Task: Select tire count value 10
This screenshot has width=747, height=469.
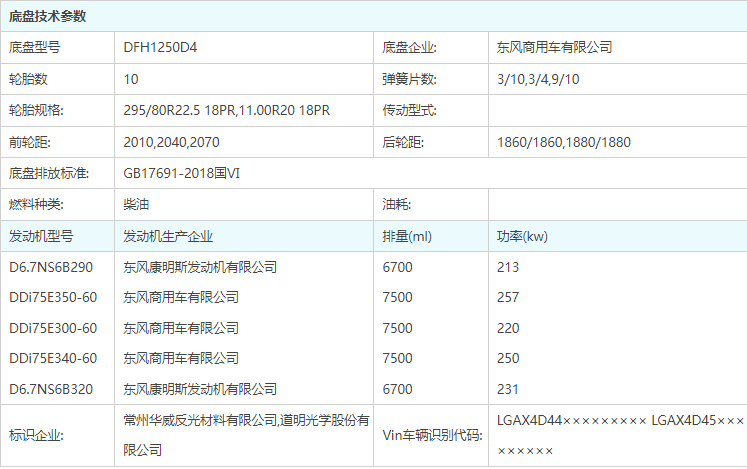Action: 131,79
